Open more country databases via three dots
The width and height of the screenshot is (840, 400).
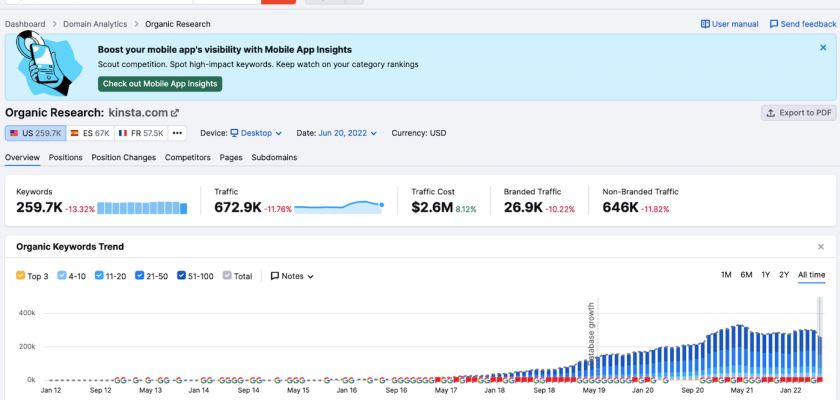click(177, 133)
